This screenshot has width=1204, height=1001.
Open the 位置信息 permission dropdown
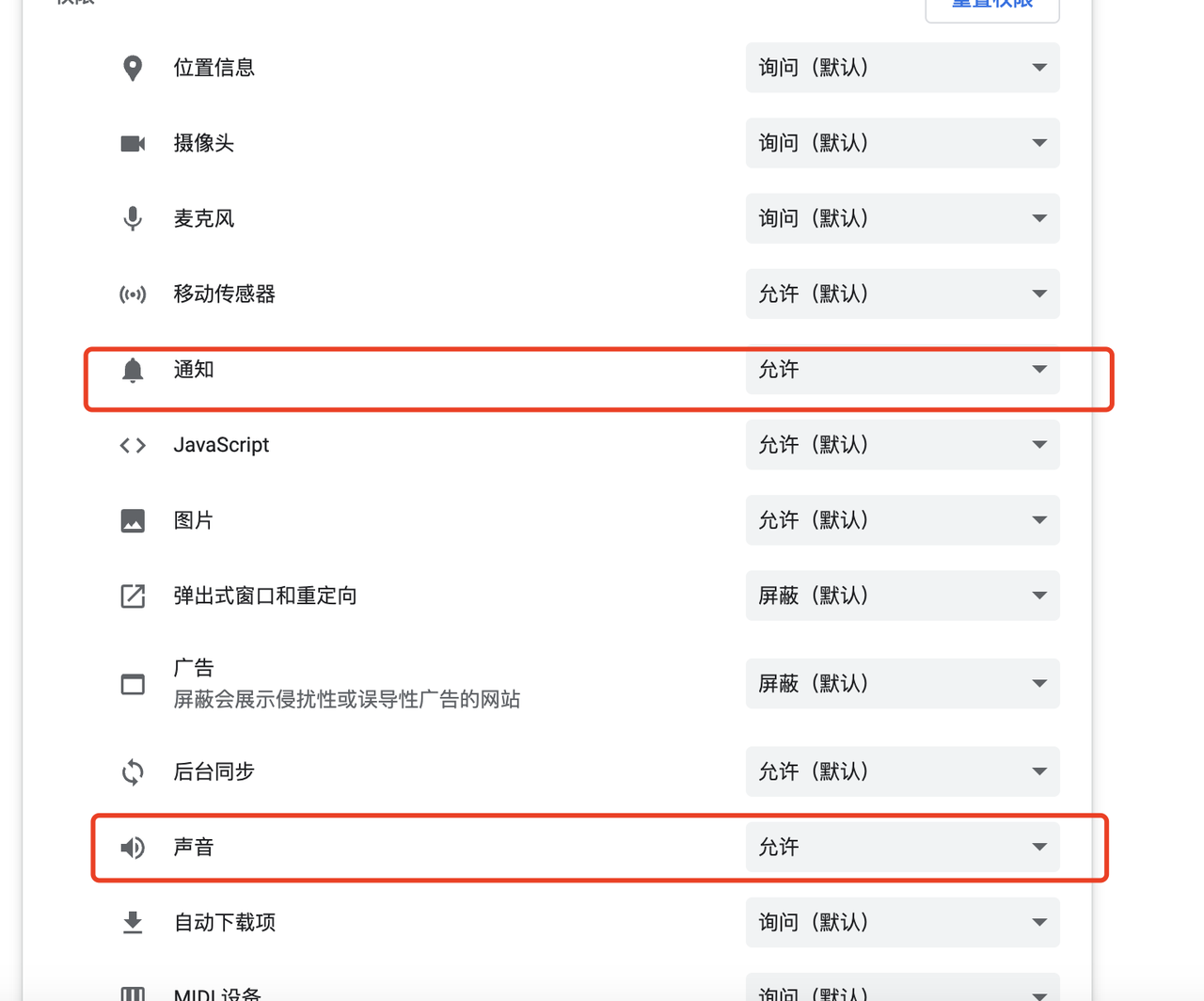coord(903,68)
